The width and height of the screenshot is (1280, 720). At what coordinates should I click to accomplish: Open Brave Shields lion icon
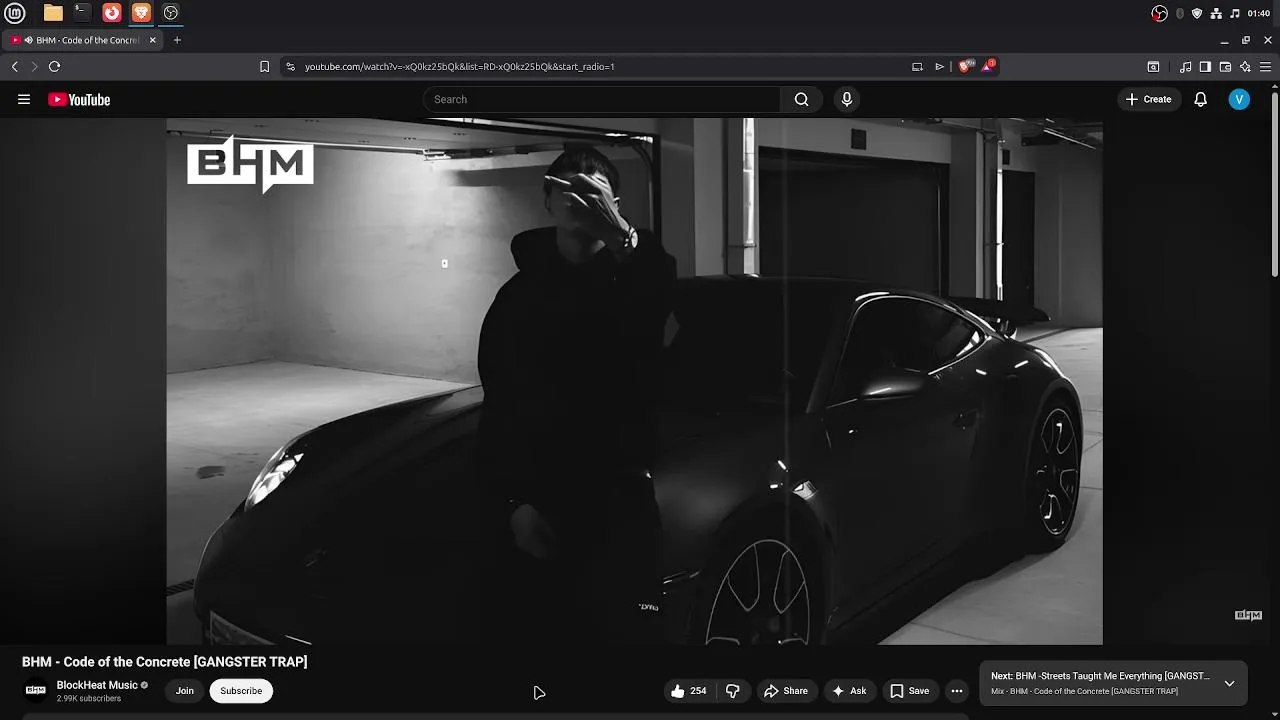(x=965, y=66)
